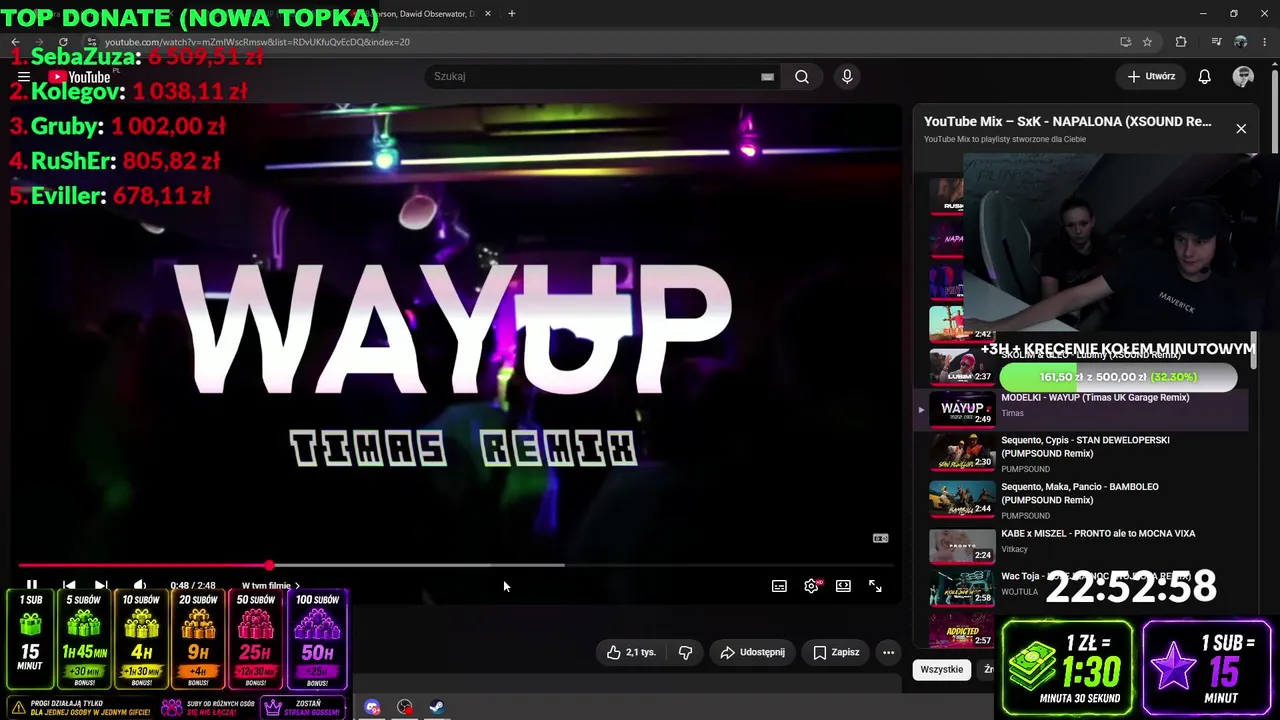The width and height of the screenshot is (1280, 720).
Task: Open Steam from the taskbar
Action: (x=437, y=707)
